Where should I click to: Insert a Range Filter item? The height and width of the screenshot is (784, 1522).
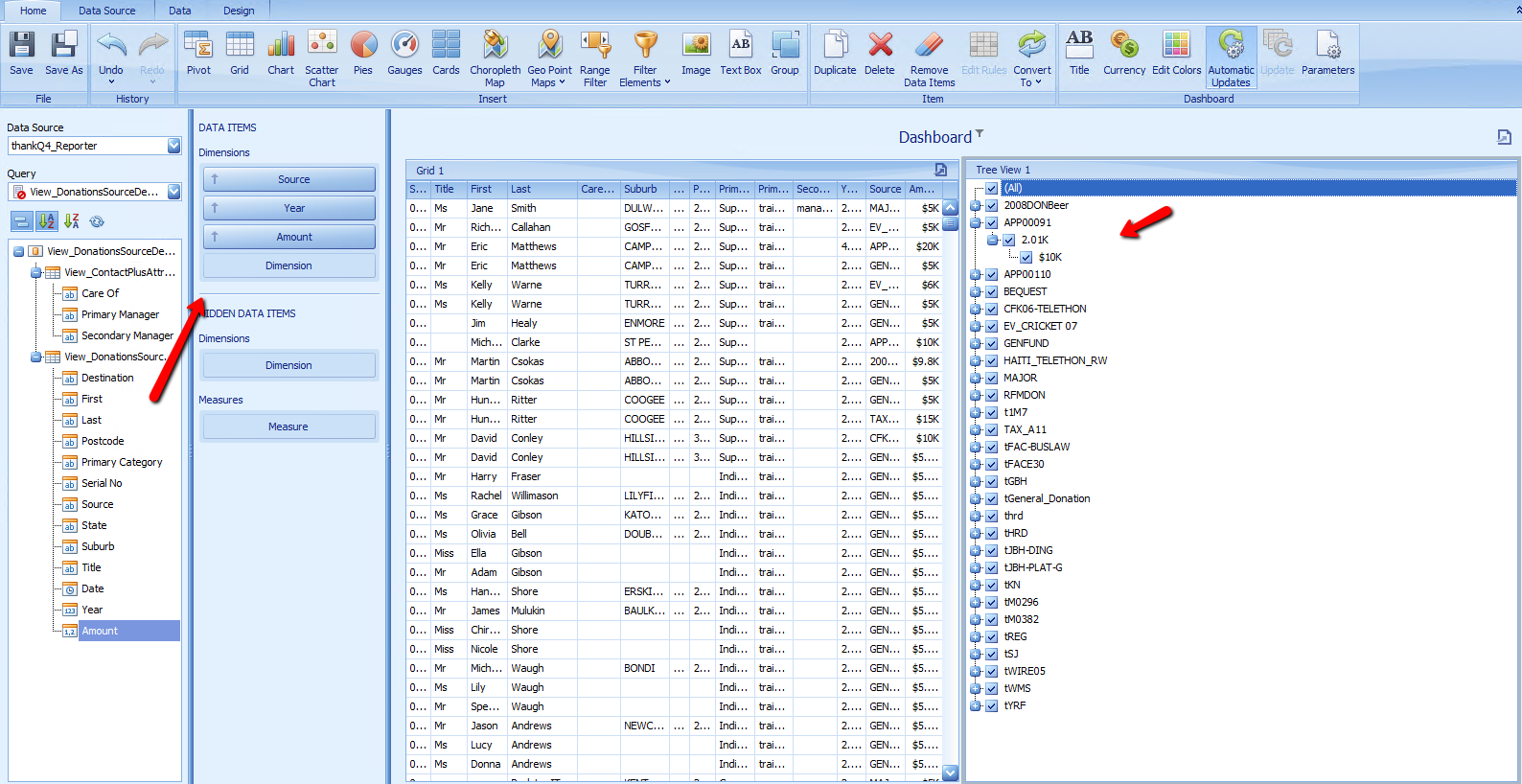click(595, 58)
